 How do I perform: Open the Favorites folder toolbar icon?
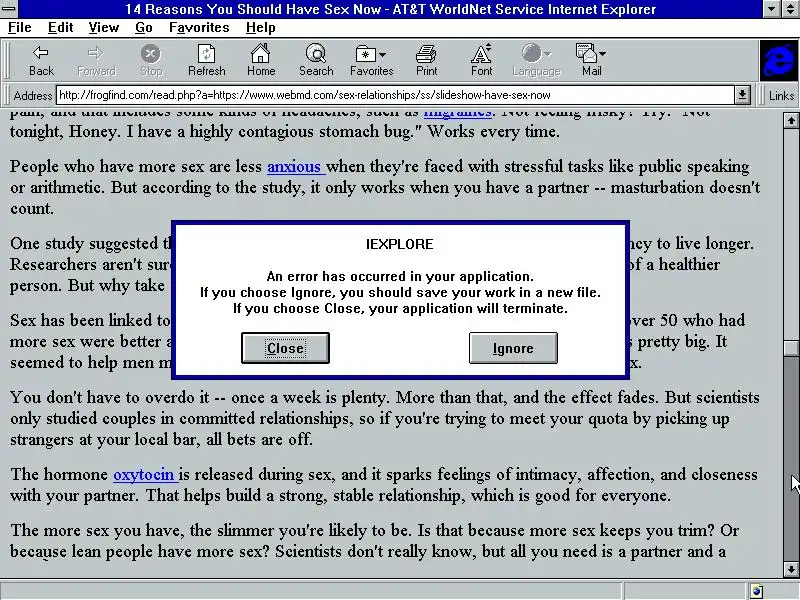[x=366, y=54]
